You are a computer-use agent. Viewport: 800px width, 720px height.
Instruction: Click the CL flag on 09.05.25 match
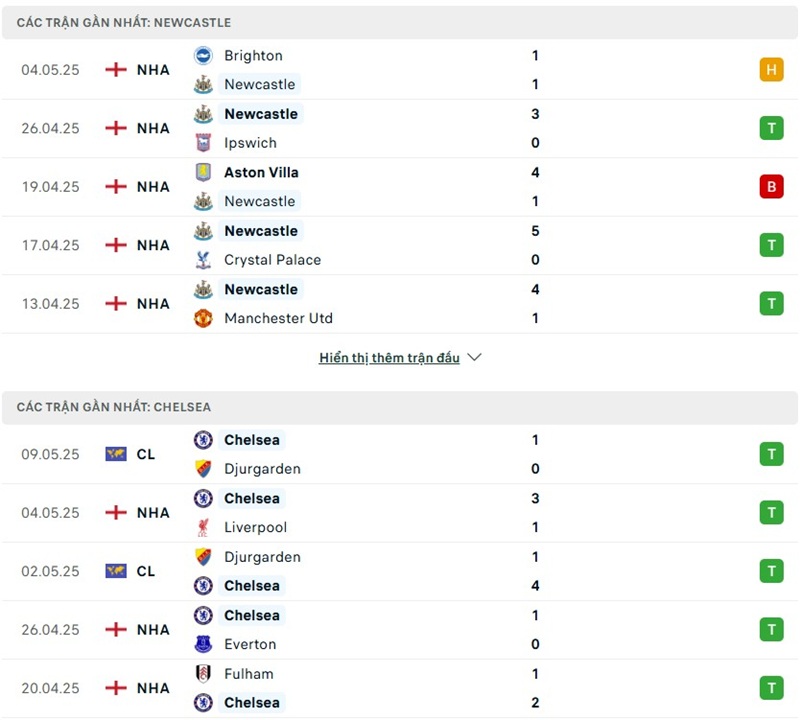(x=116, y=454)
